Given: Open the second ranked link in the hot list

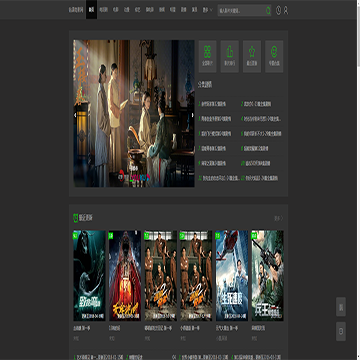Looking at the screenshot, I should 256,104.
